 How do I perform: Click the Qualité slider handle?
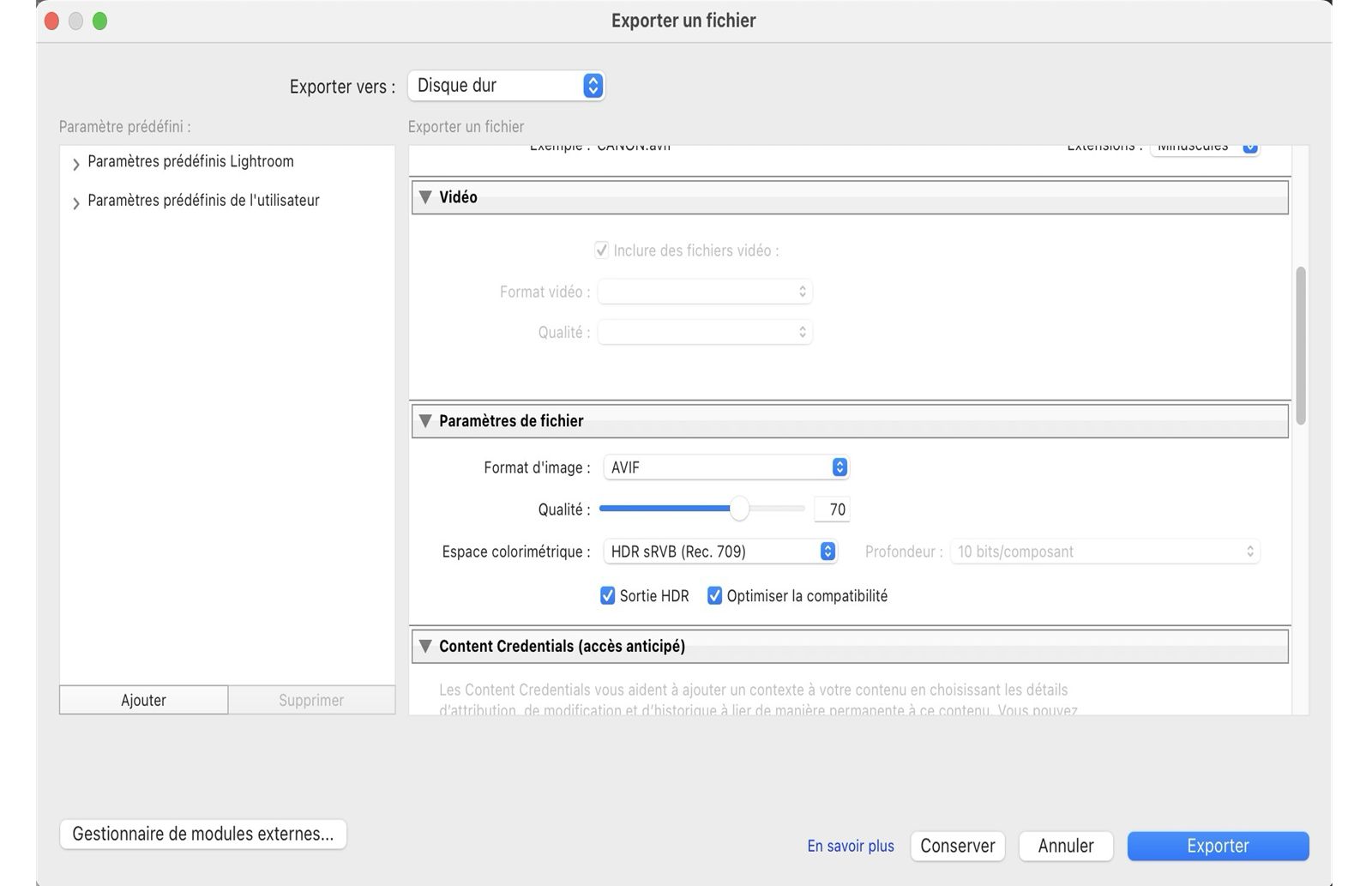(739, 509)
